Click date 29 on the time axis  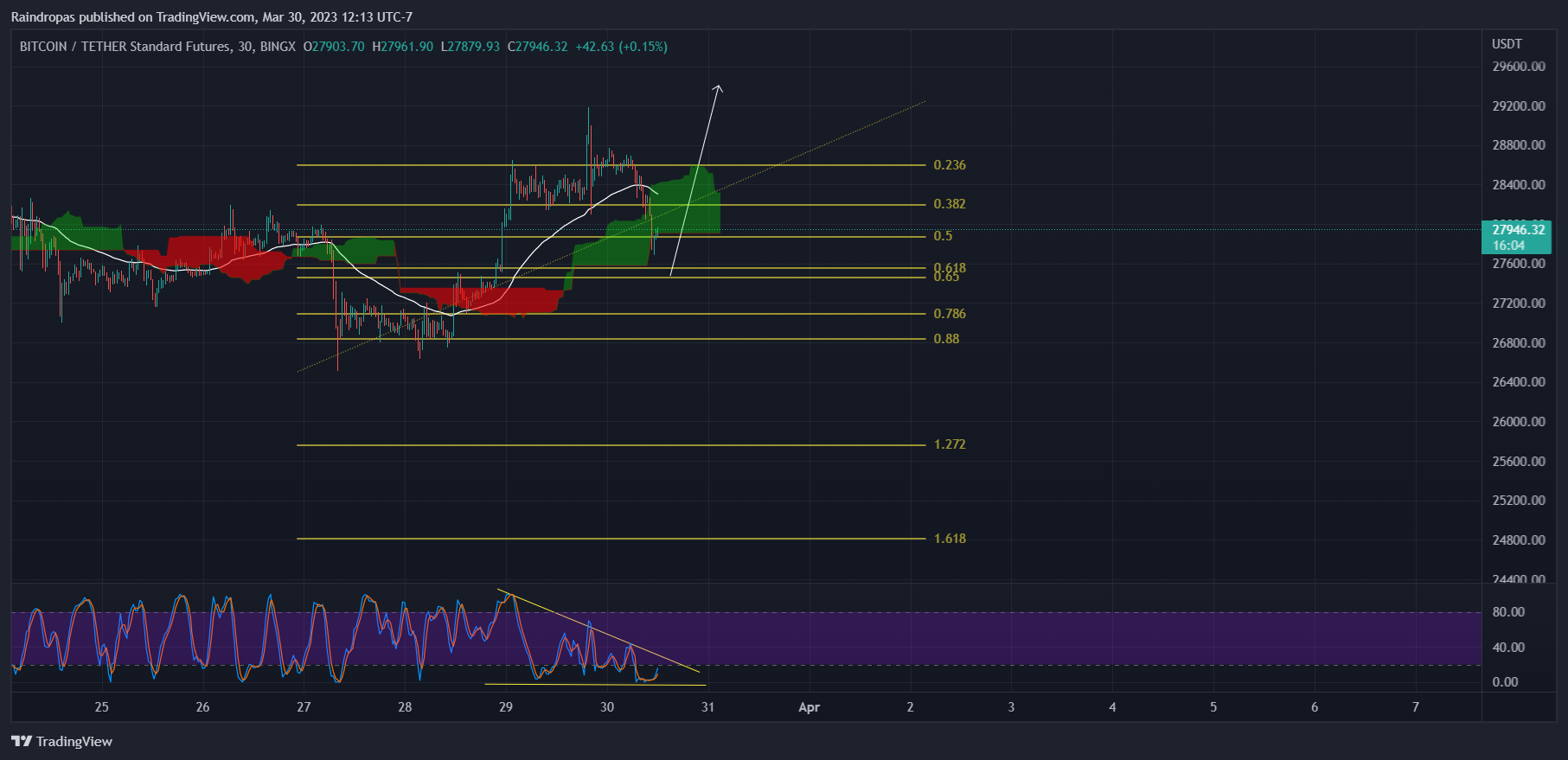506,707
